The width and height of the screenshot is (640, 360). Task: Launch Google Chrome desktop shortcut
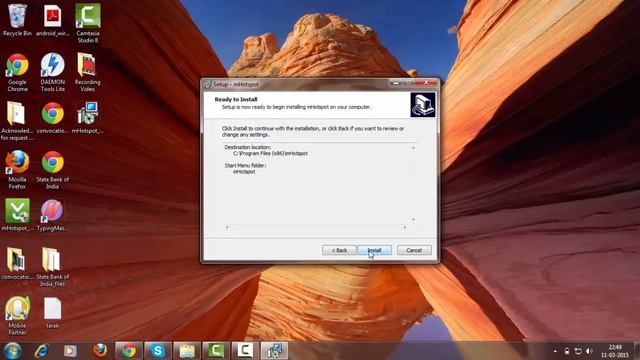[17, 72]
